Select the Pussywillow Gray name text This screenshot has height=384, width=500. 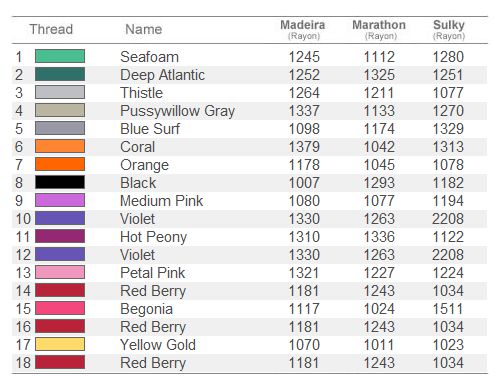click(178, 111)
